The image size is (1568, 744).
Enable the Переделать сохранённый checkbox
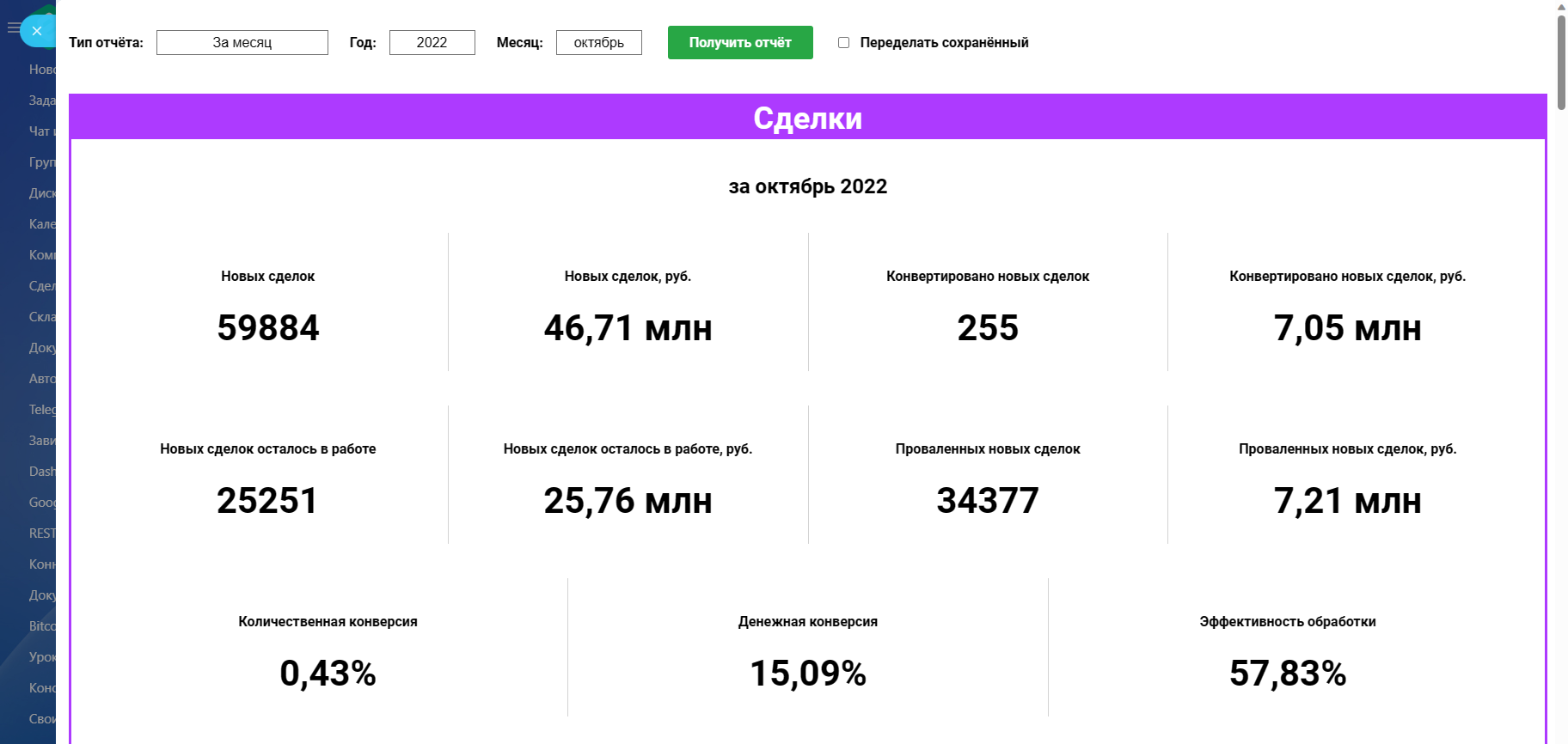843,42
